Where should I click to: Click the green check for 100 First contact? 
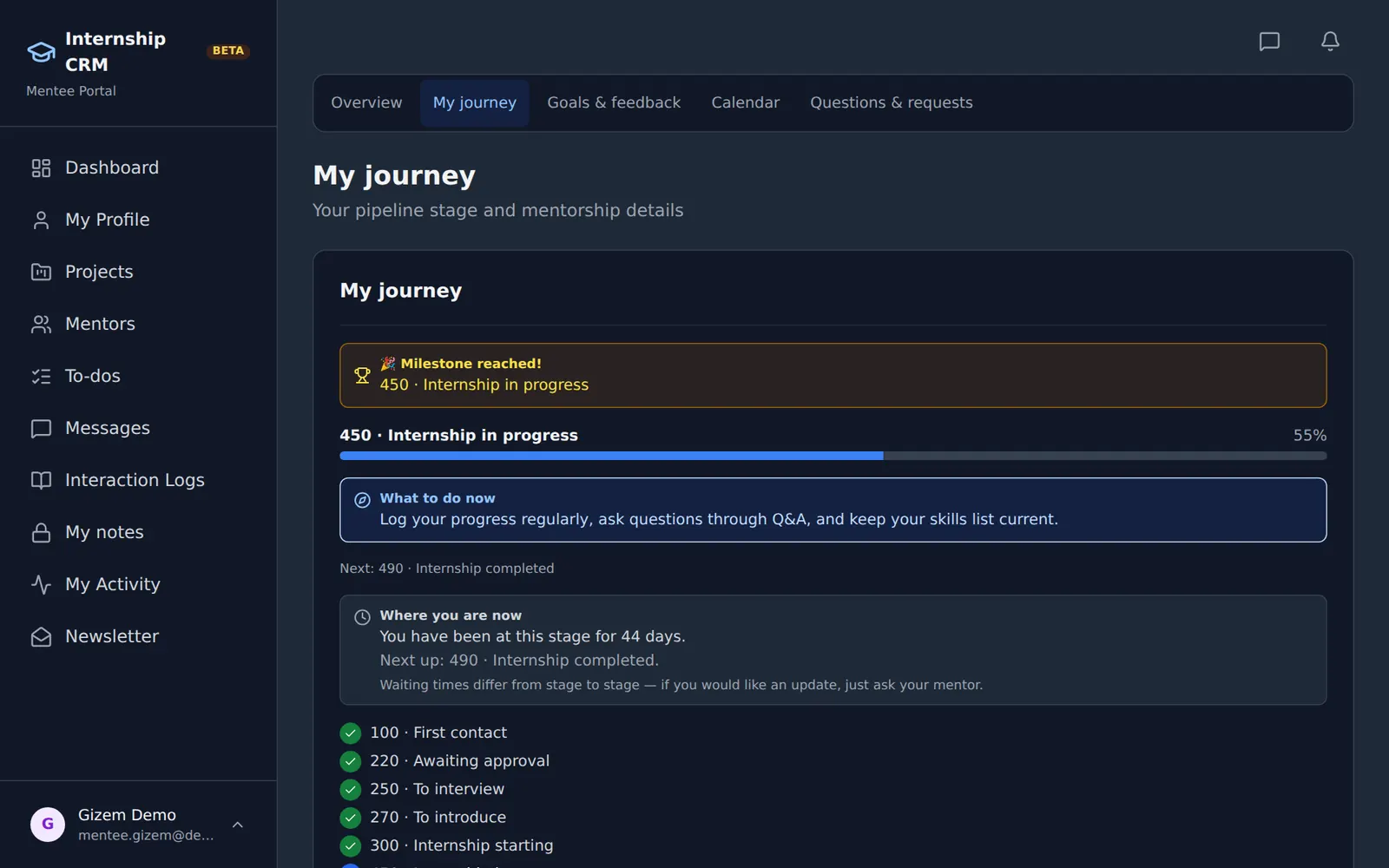pos(350,733)
